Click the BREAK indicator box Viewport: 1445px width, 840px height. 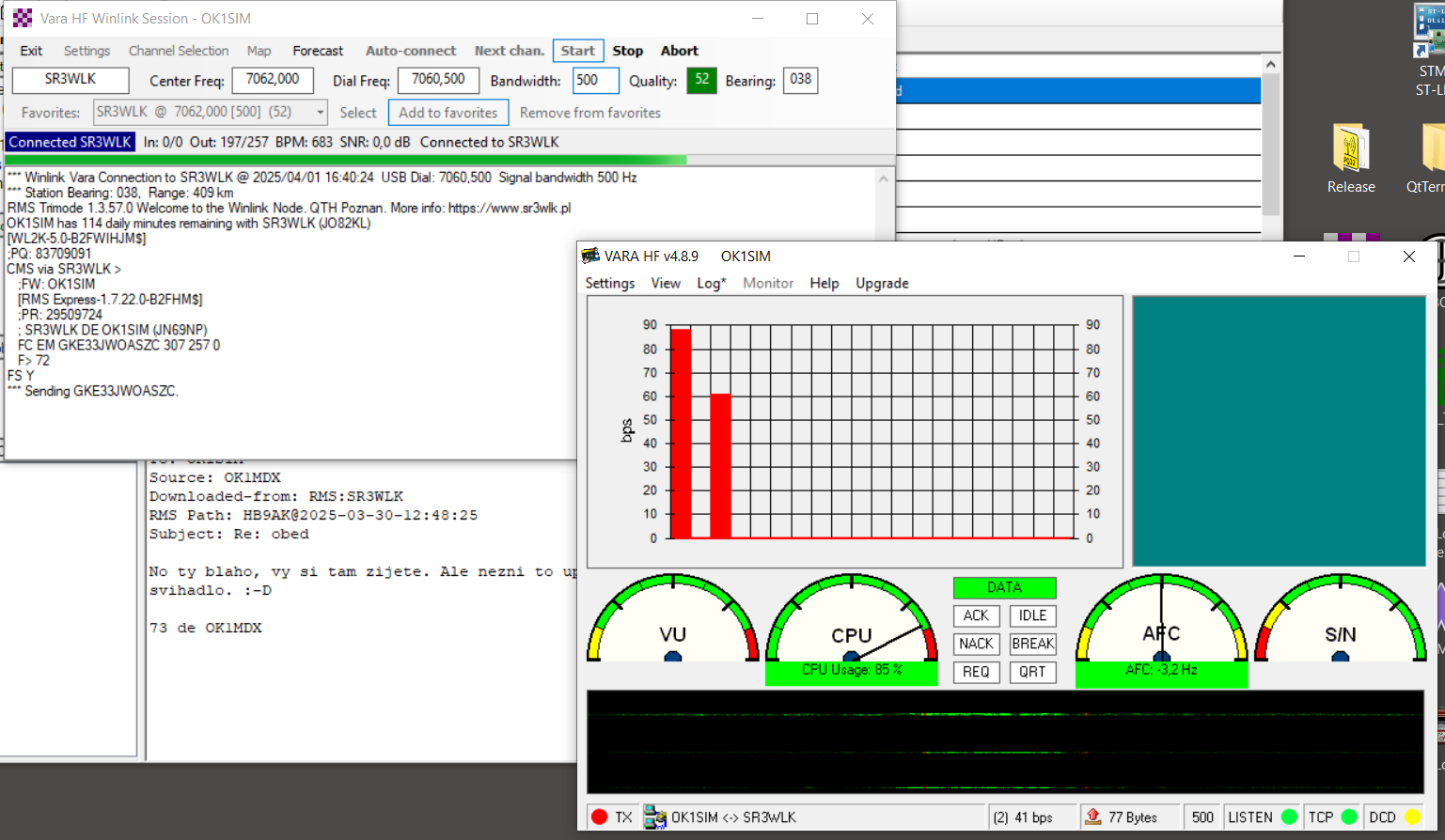tap(1033, 644)
